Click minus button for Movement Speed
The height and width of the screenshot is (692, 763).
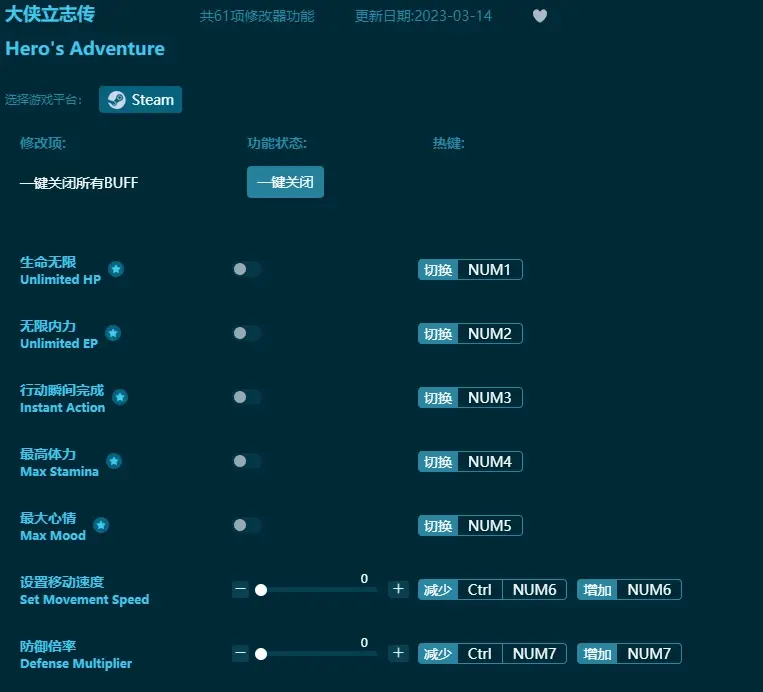click(x=240, y=589)
